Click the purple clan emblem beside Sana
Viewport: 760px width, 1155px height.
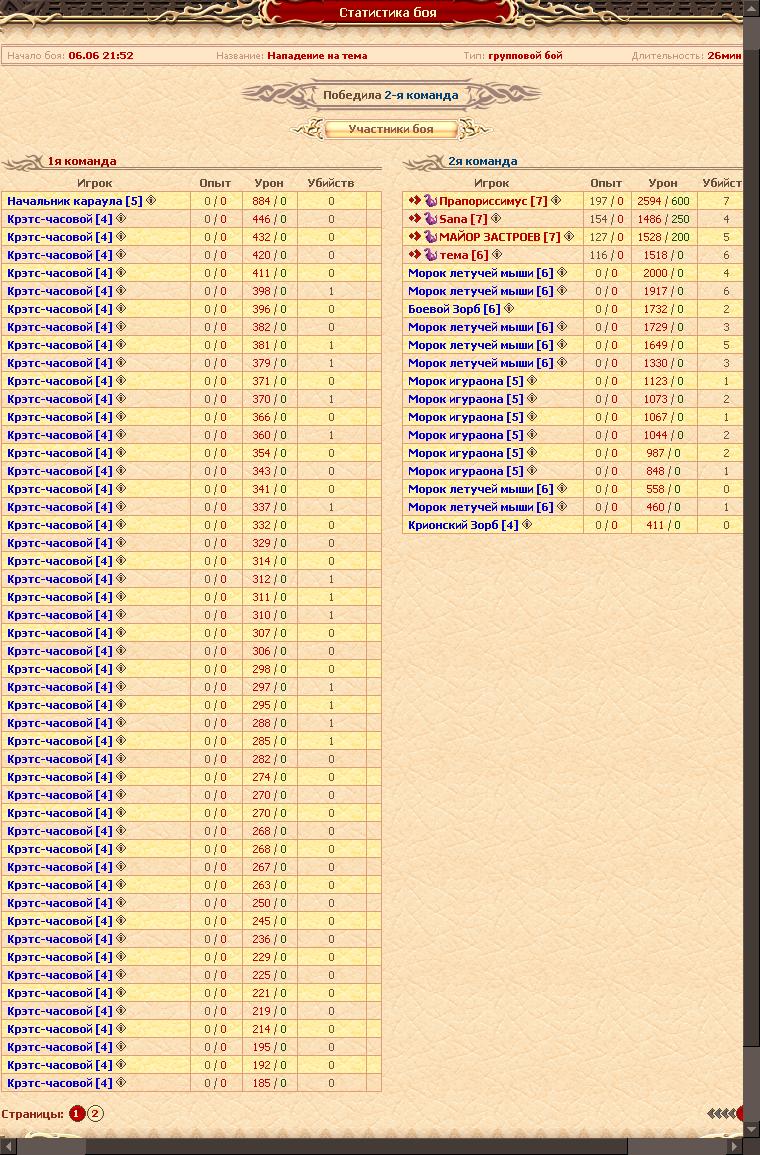pyautogui.click(x=431, y=219)
